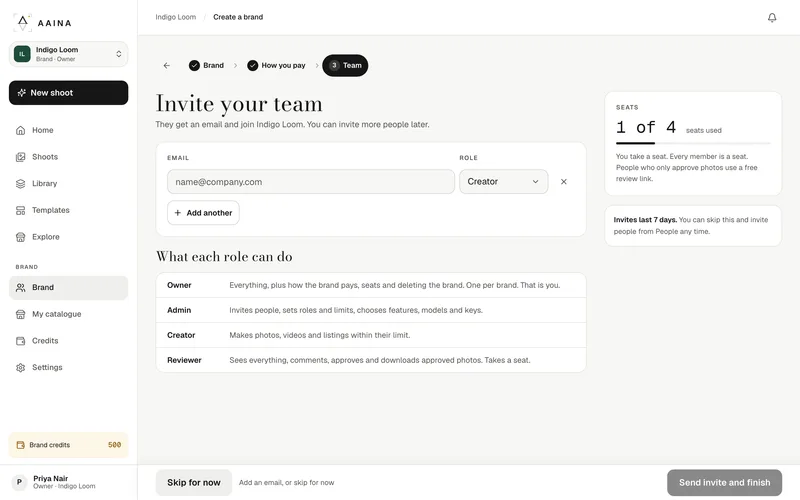Screen dimensions: 800x500
Task: Click 'Add an email, or skip for now' hint
Action: [286, 483]
